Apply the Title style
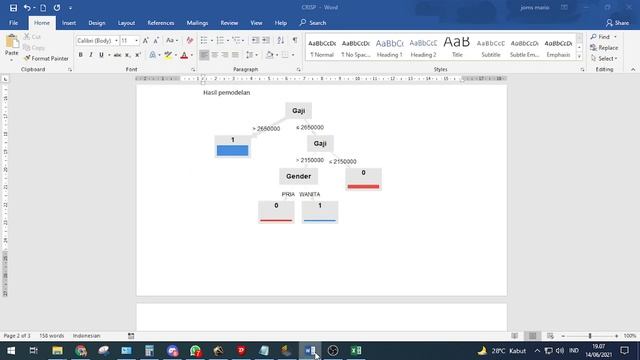 pyautogui.click(x=457, y=47)
